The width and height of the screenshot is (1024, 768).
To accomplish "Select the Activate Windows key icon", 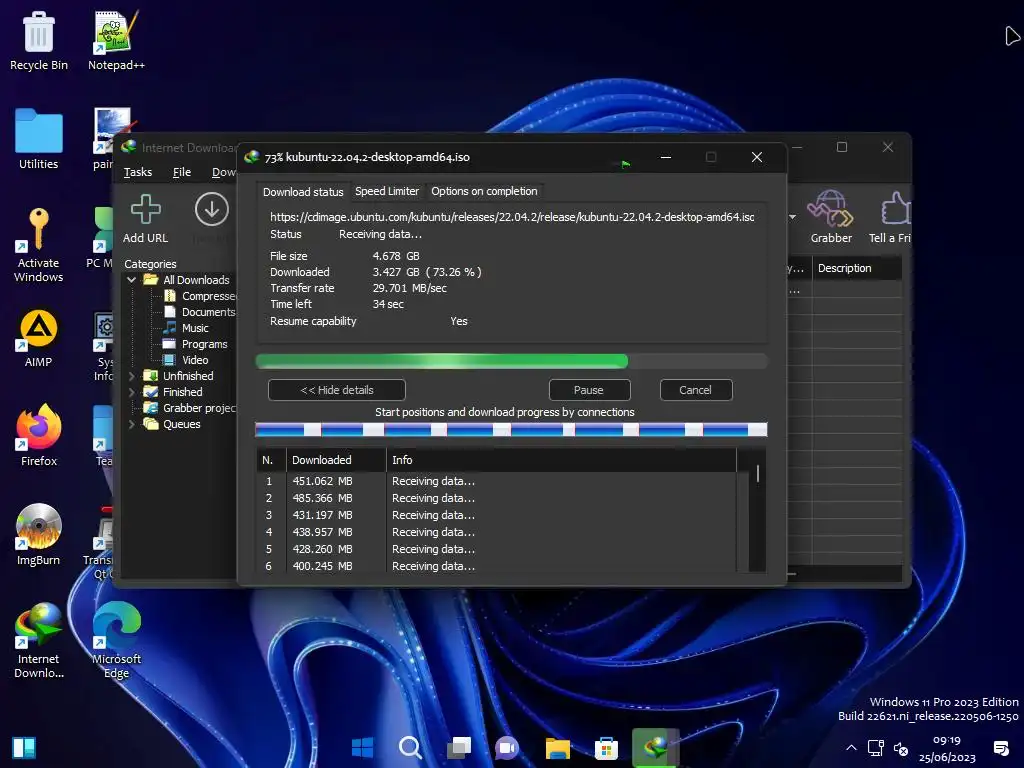I will click(39, 245).
